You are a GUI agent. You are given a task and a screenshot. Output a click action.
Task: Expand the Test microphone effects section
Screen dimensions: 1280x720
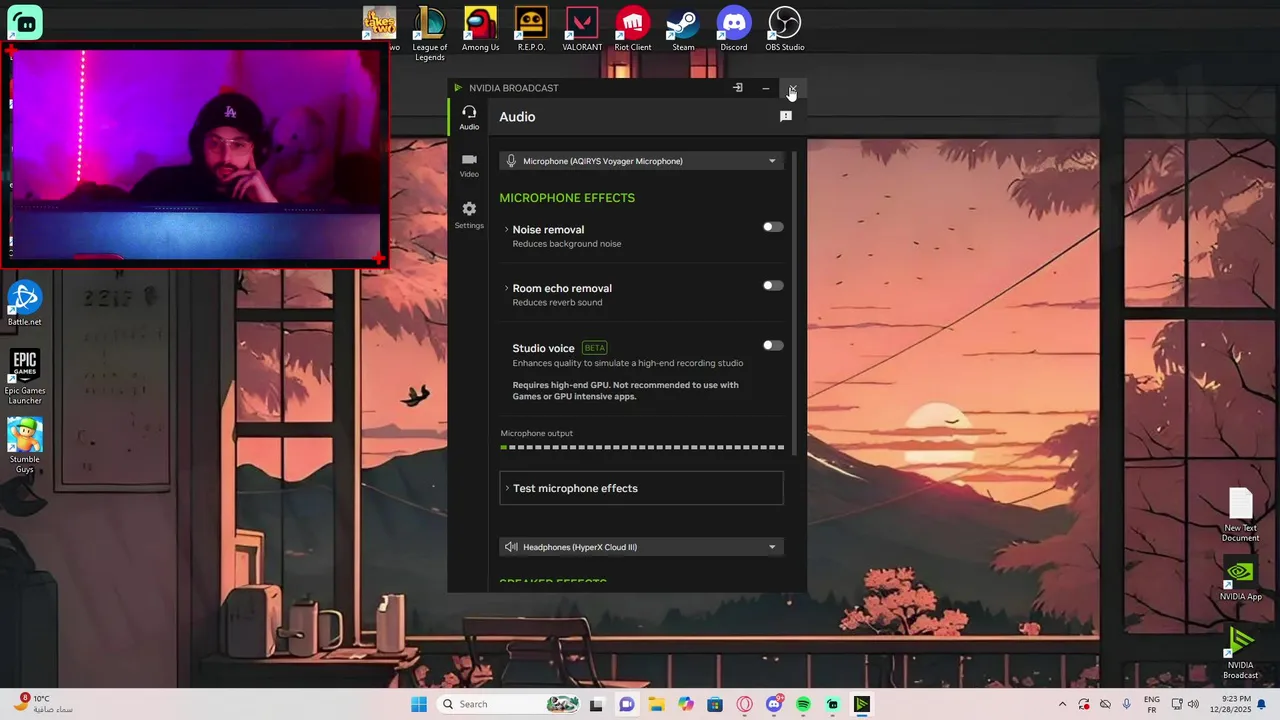641,488
